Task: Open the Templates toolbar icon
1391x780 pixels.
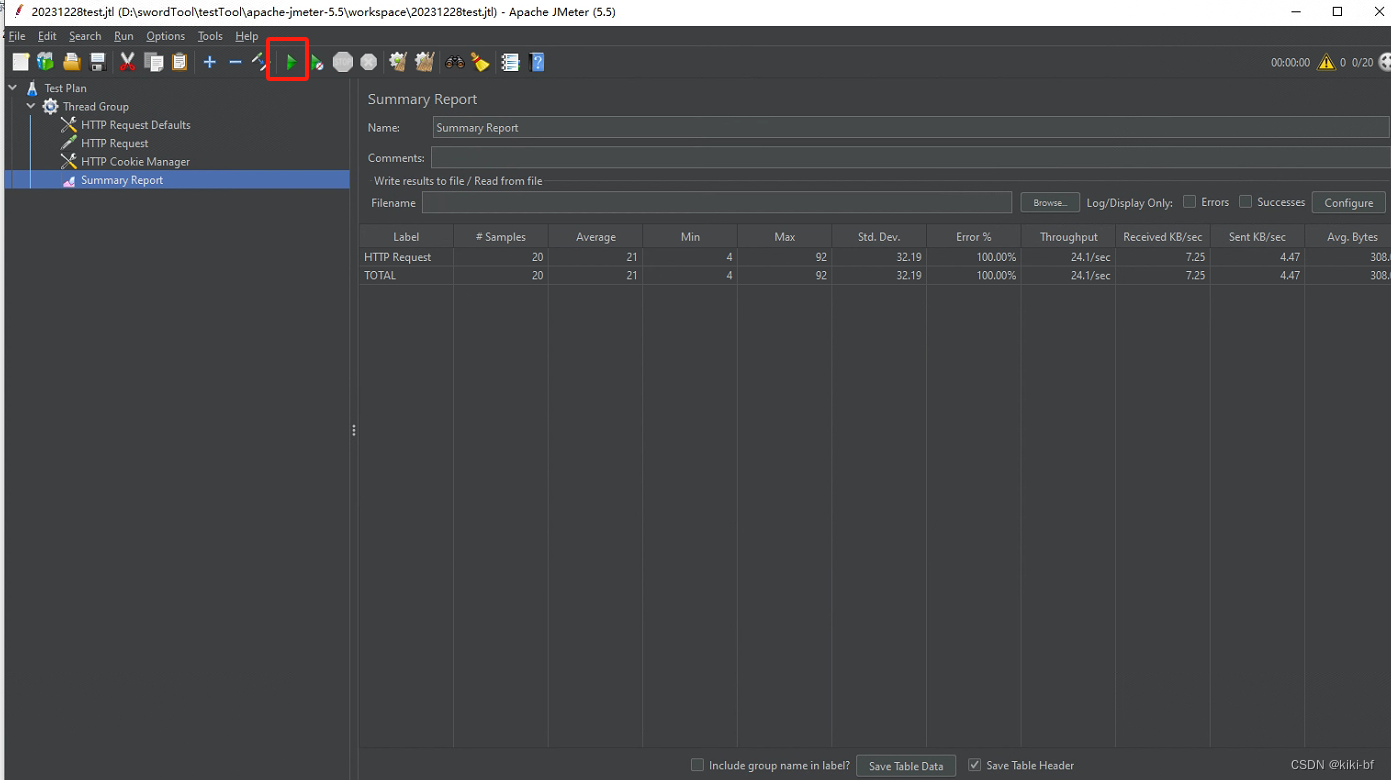Action: point(45,62)
